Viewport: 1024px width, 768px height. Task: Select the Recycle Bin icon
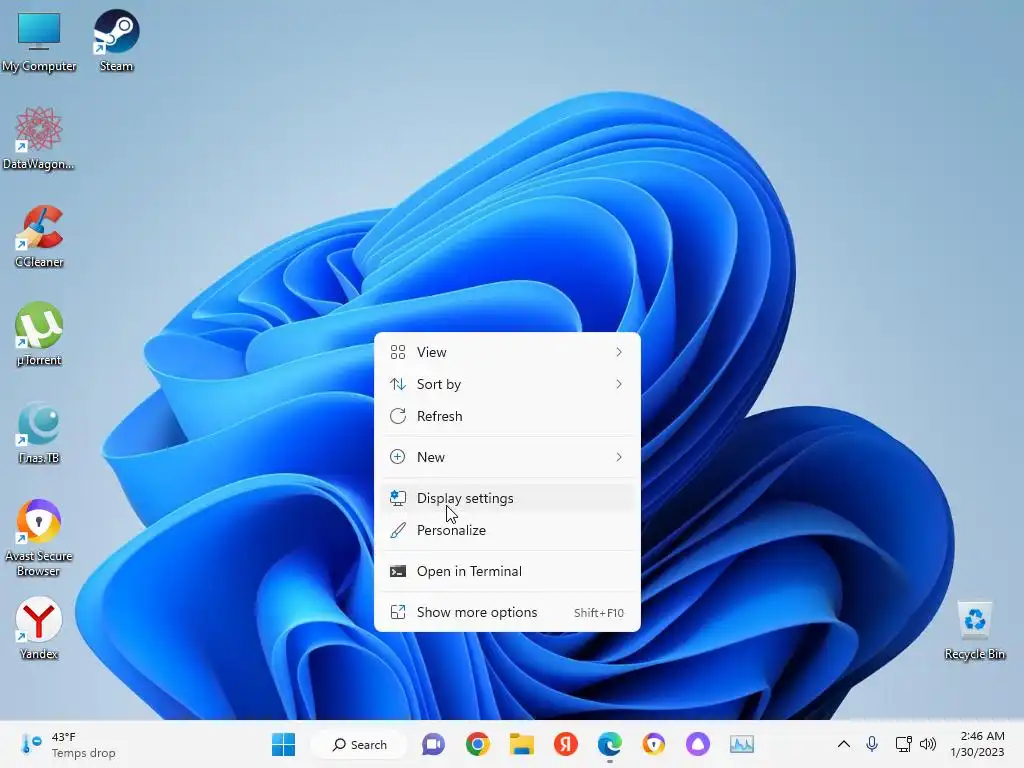click(974, 630)
